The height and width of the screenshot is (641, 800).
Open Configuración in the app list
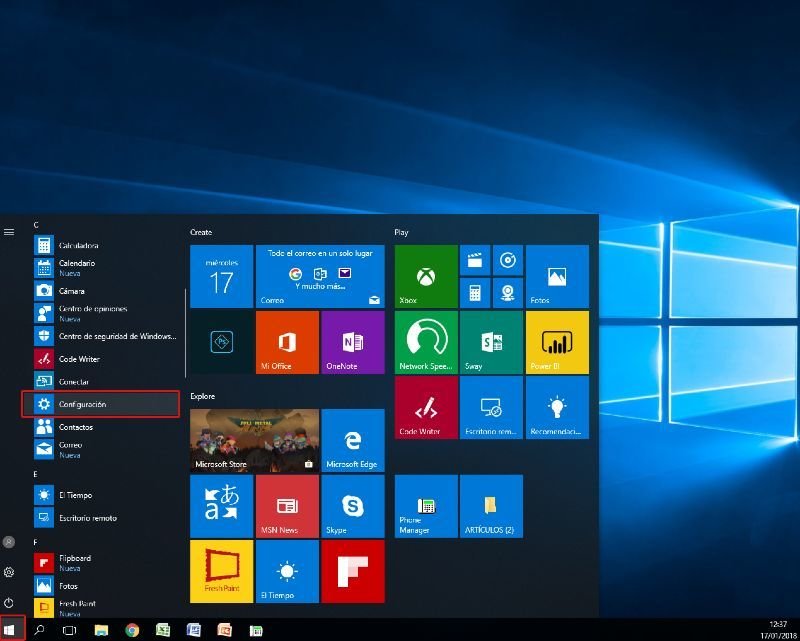(x=100, y=404)
